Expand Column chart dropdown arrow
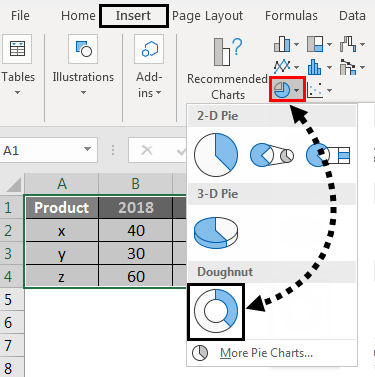 click(x=296, y=44)
